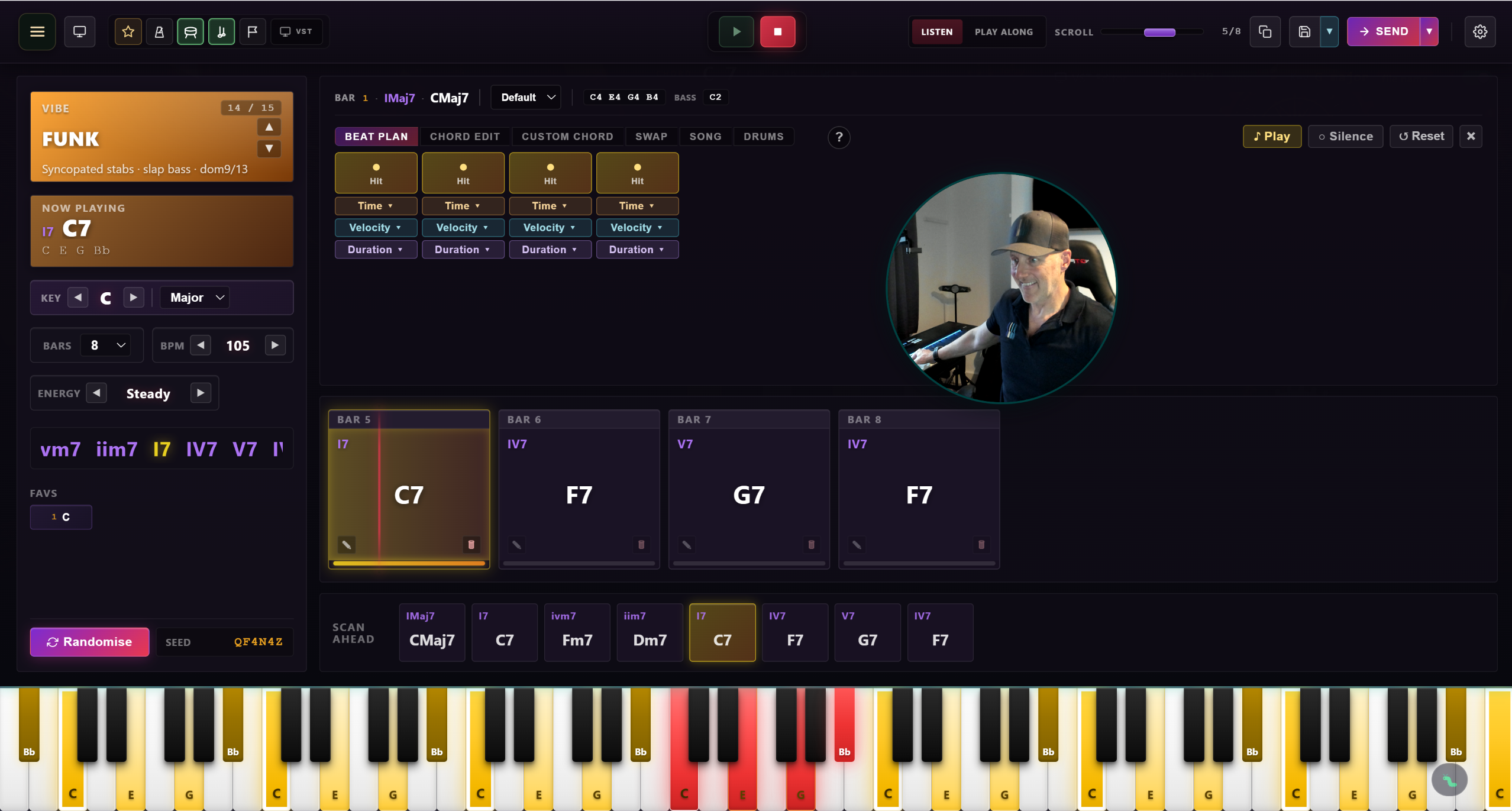The width and height of the screenshot is (1512, 811).
Task: Toggle the drum instrument icon
Action: coord(190,31)
